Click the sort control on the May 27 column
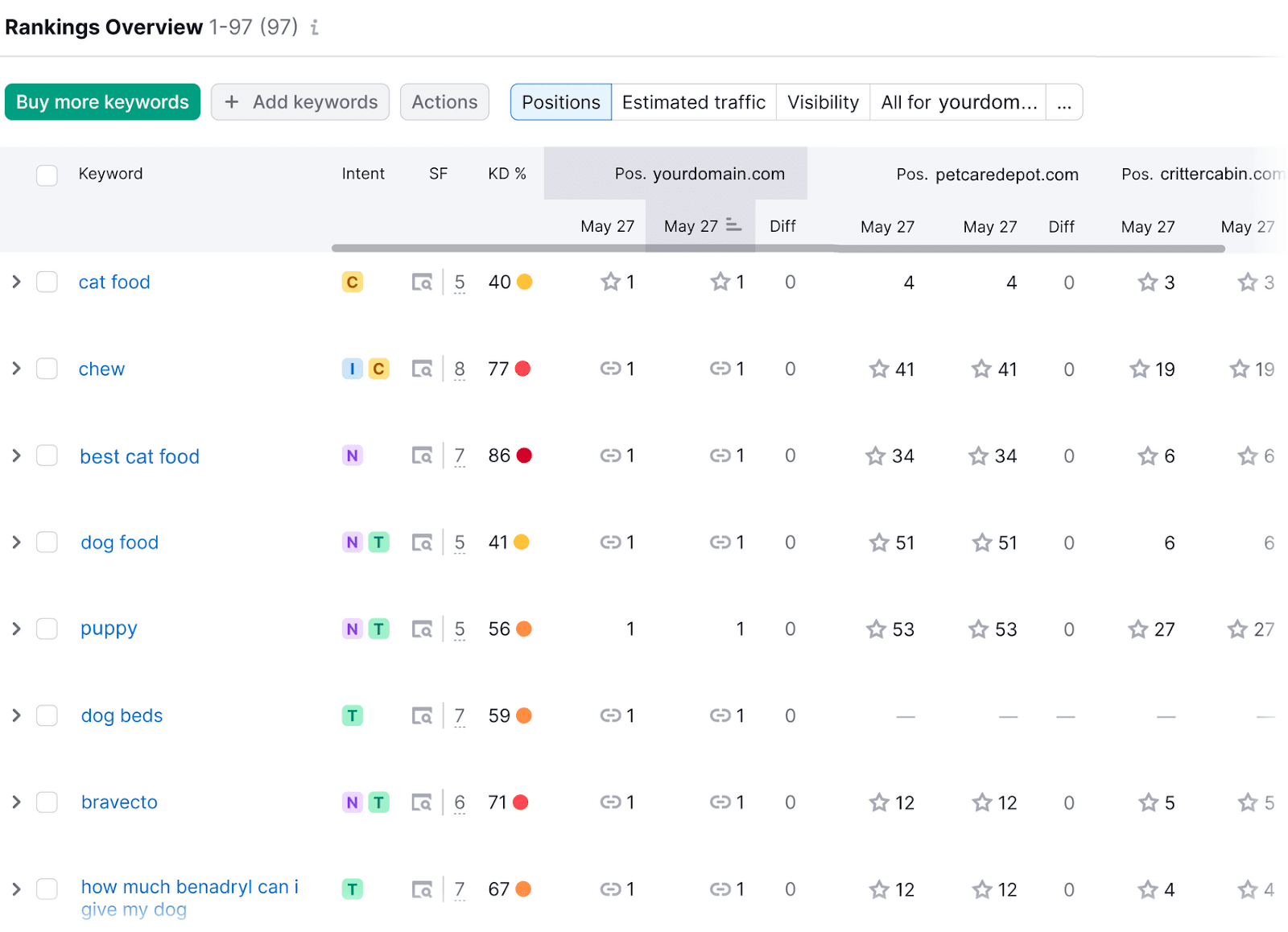This screenshot has width=1288, height=932. 733,225
